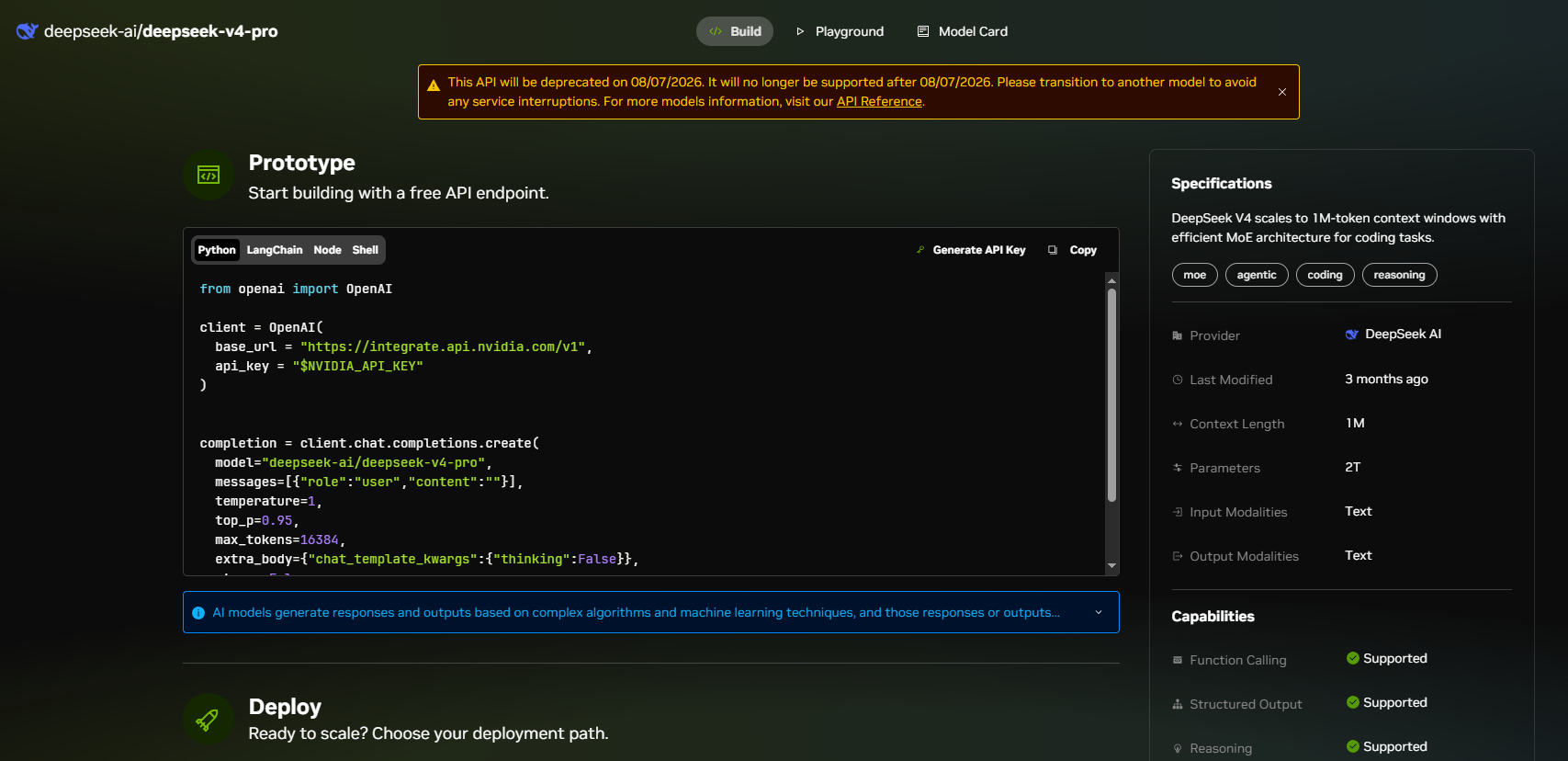Click the max_tokens=16384 code line
This screenshot has width=1568, height=761.
click(280, 540)
